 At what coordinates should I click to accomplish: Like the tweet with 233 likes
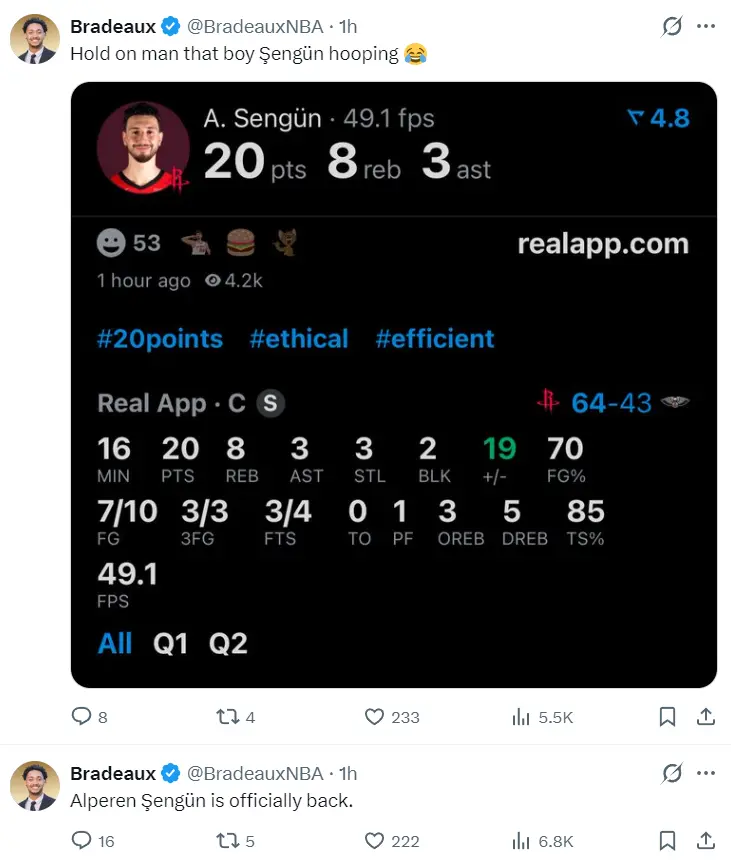coord(375,716)
